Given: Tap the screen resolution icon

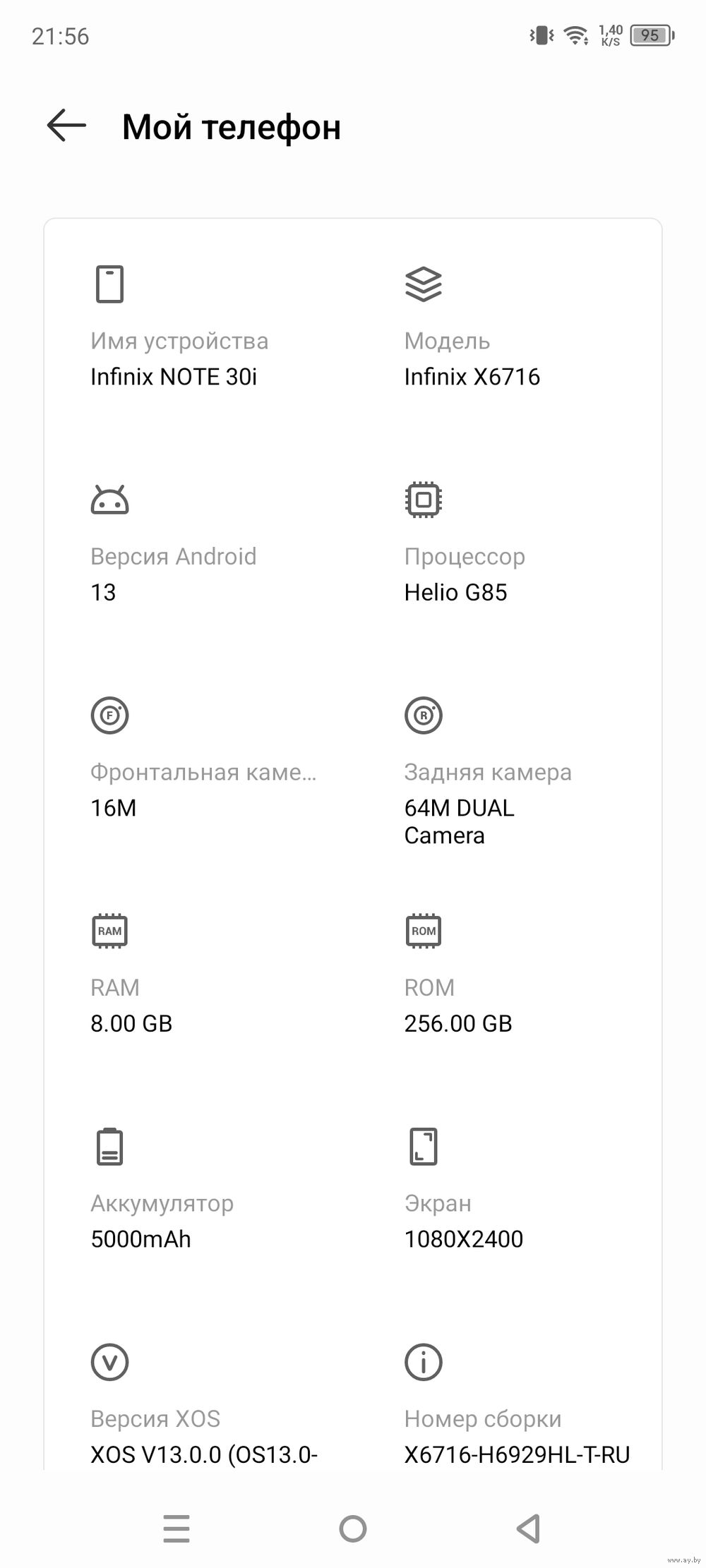Looking at the screenshot, I should 423,1147.
